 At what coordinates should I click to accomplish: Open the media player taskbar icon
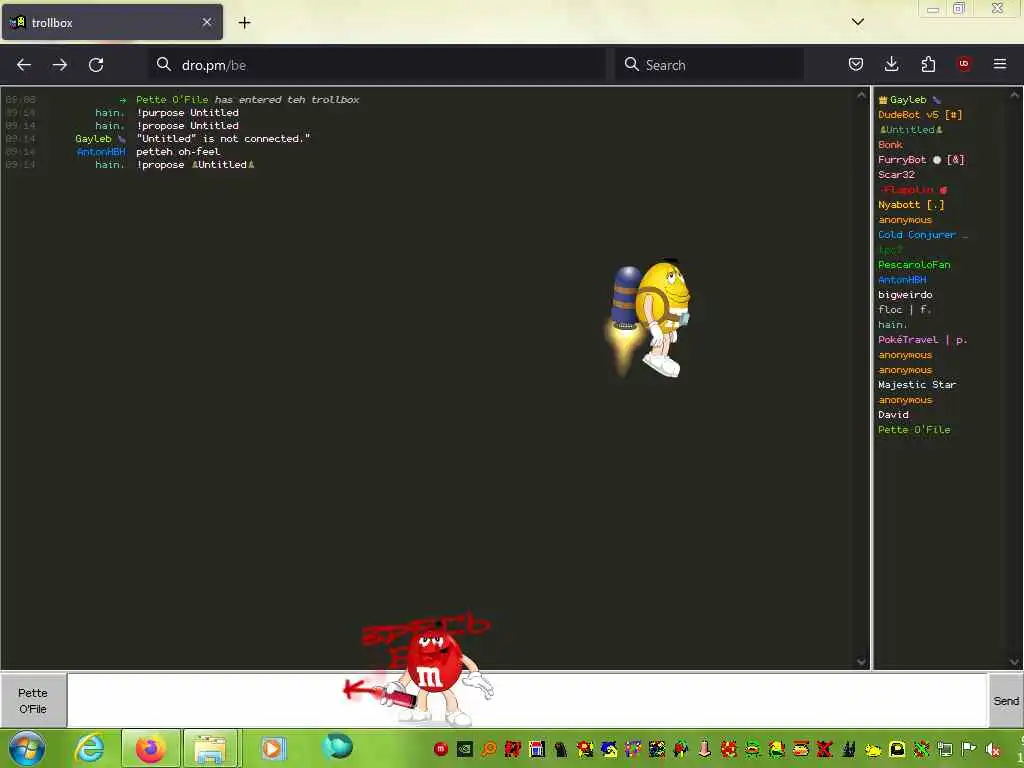273,748
